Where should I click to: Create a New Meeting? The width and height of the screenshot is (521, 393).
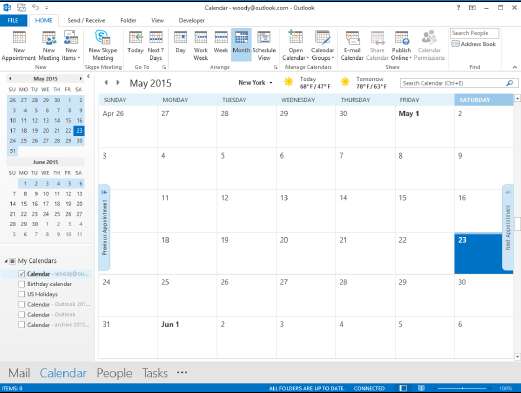coord(49,46)
